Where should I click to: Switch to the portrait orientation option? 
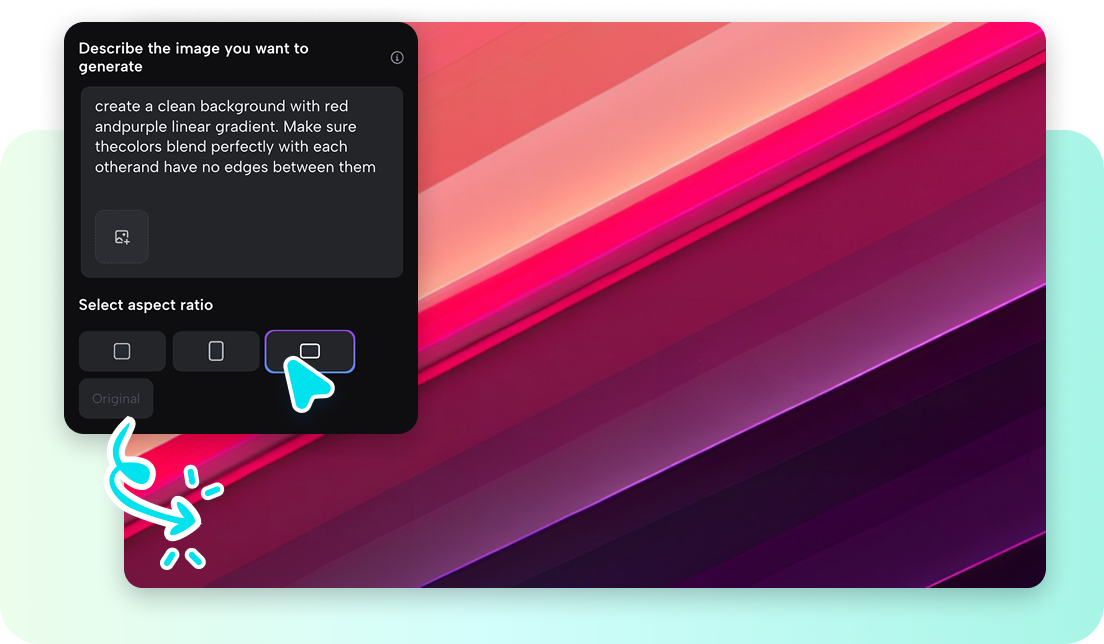point(215,351)
